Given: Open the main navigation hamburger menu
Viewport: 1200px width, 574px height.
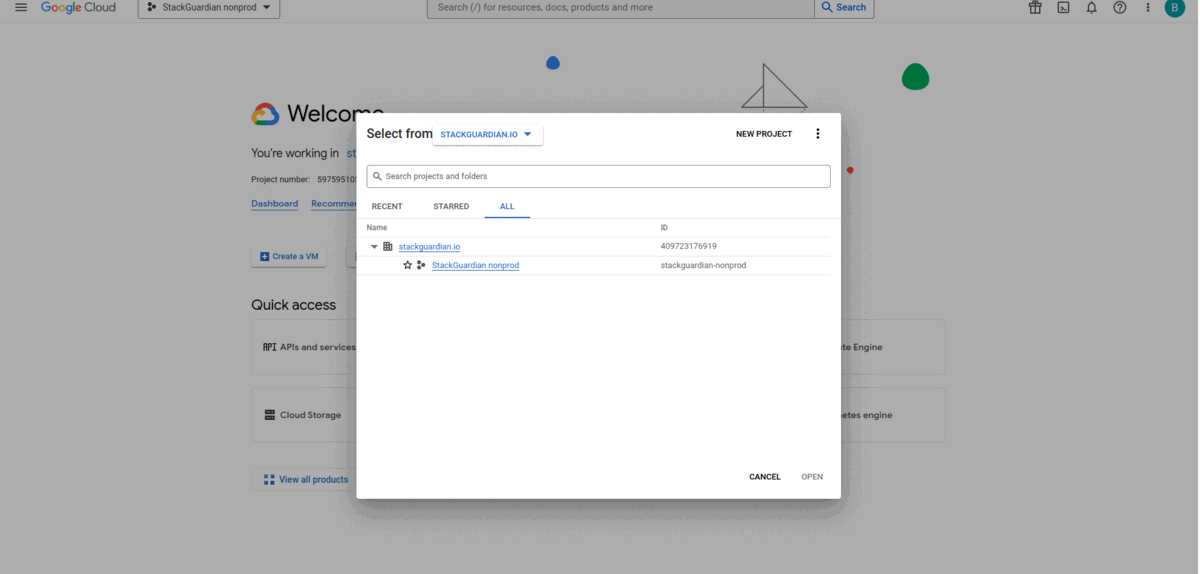Looking at the screenshot, I should click(21, 7).
